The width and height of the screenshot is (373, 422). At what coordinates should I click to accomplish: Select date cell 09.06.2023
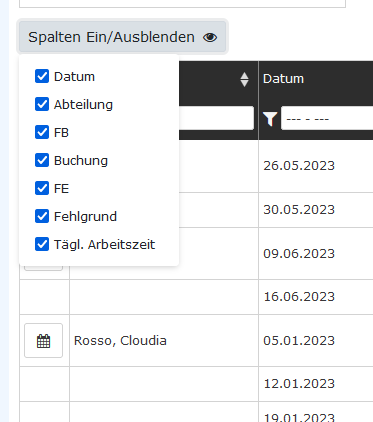(x=299, y=254)
